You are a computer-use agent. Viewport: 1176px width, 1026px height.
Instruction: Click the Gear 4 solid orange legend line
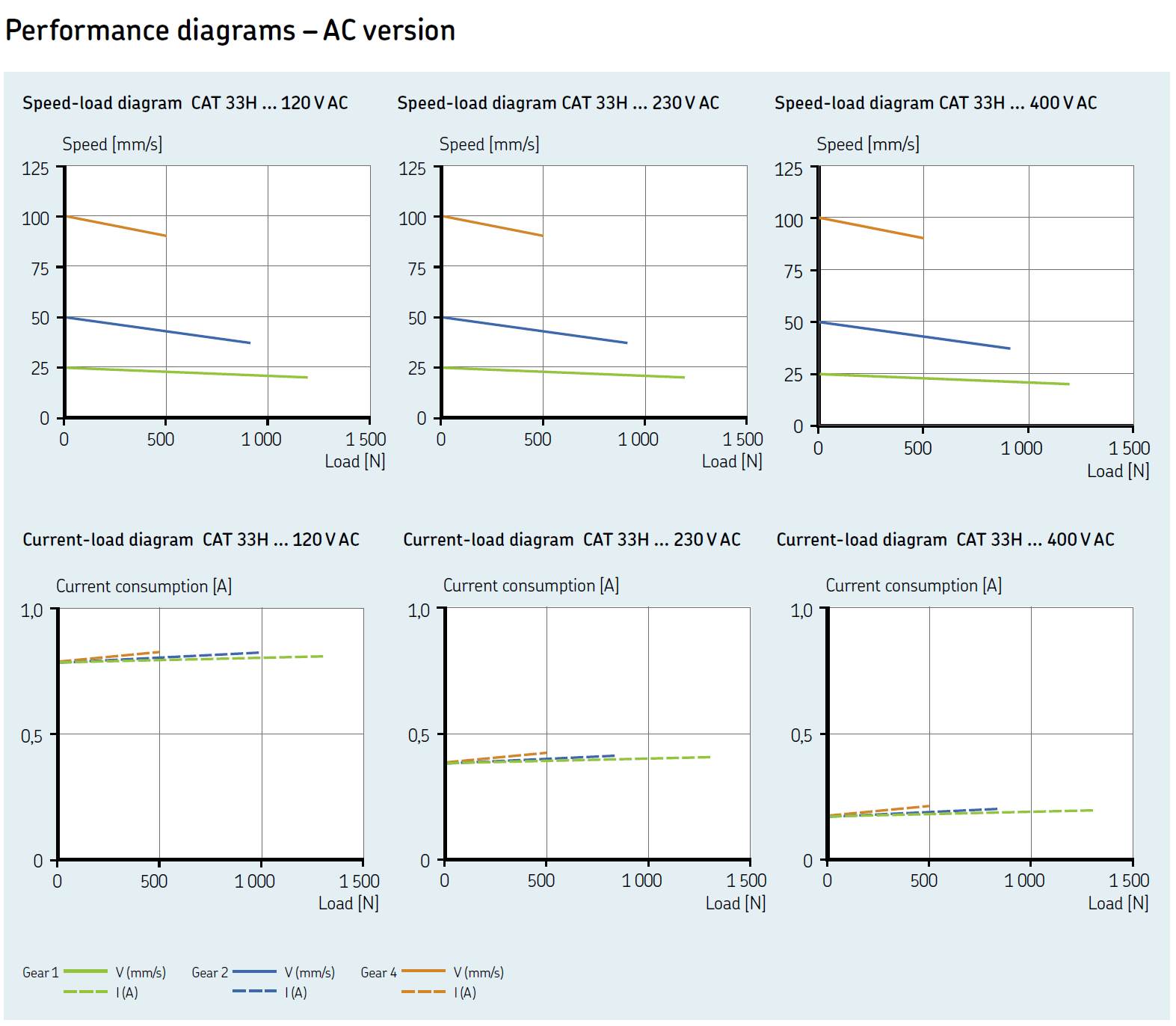coord(423,971)
